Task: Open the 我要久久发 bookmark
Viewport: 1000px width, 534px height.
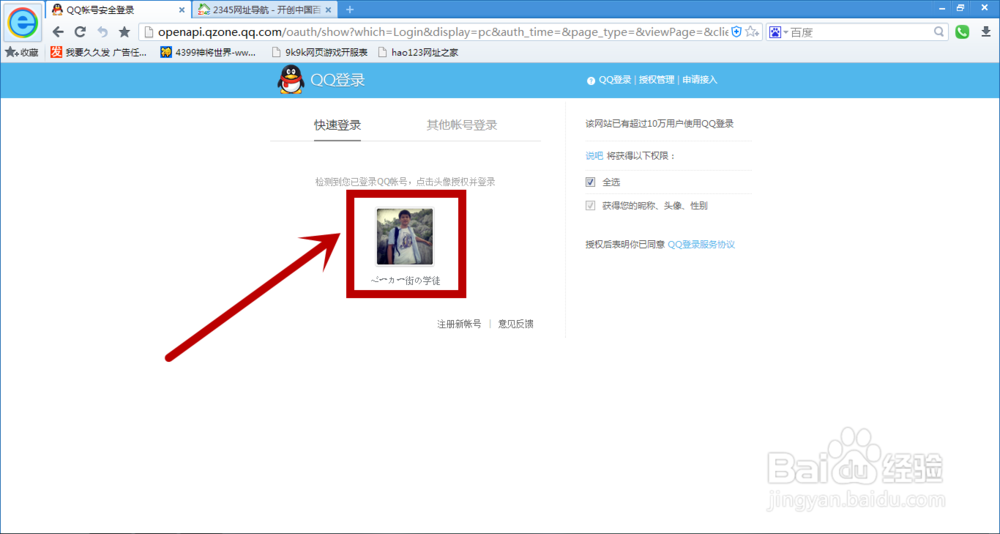Action: pyautogui.click(x=99, y=52)
